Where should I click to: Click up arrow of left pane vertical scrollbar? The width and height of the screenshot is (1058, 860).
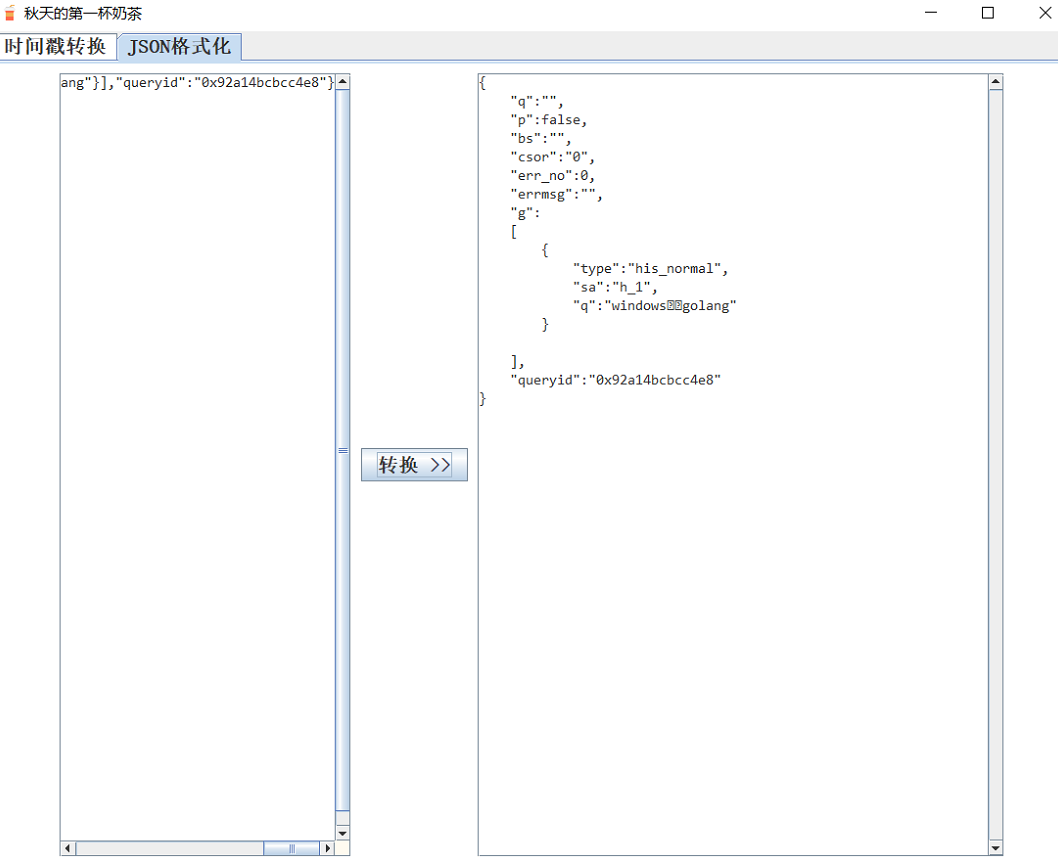tap(343, 82)
